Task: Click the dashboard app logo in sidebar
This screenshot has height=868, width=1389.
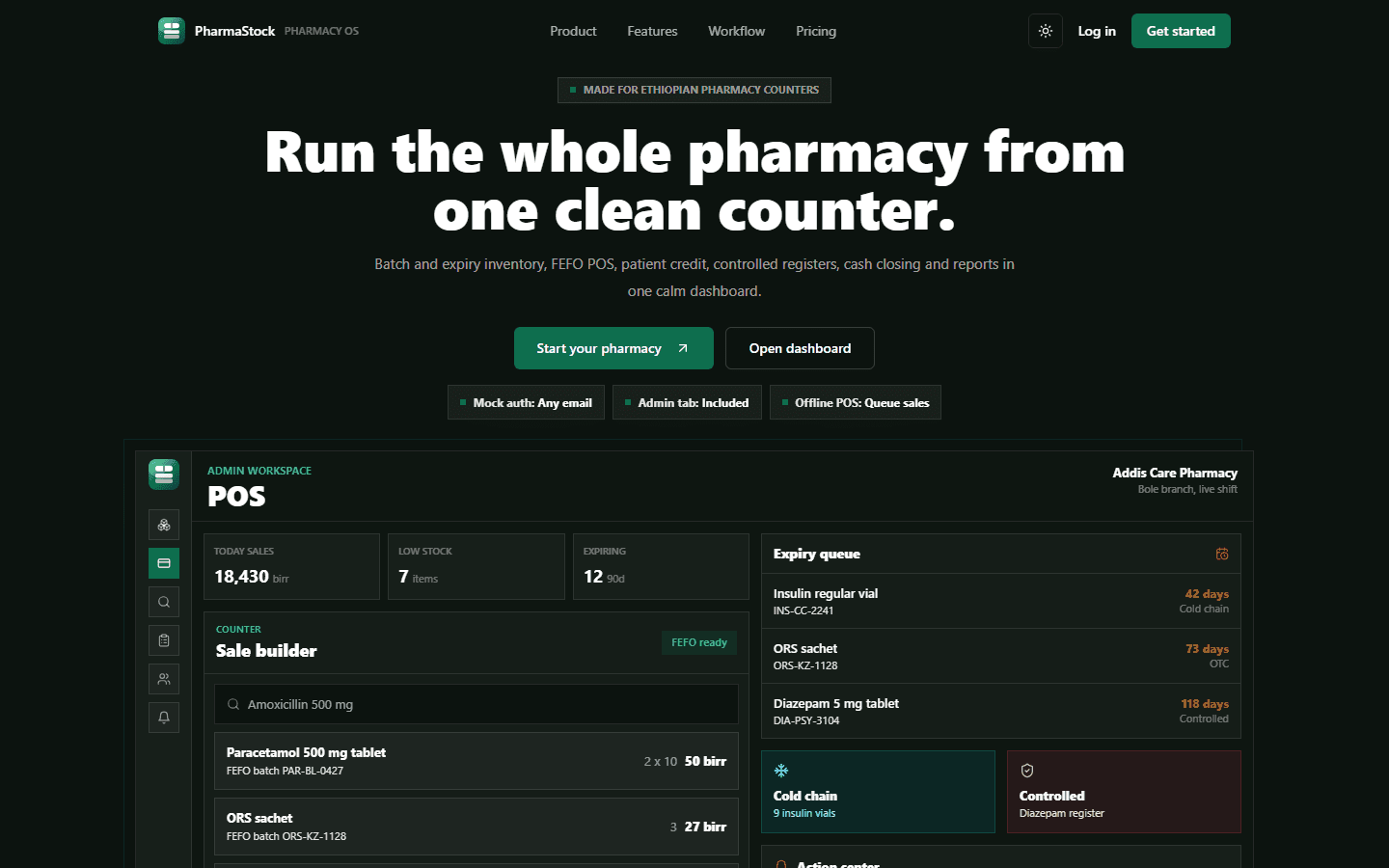Action: click(x=164, y=475)
